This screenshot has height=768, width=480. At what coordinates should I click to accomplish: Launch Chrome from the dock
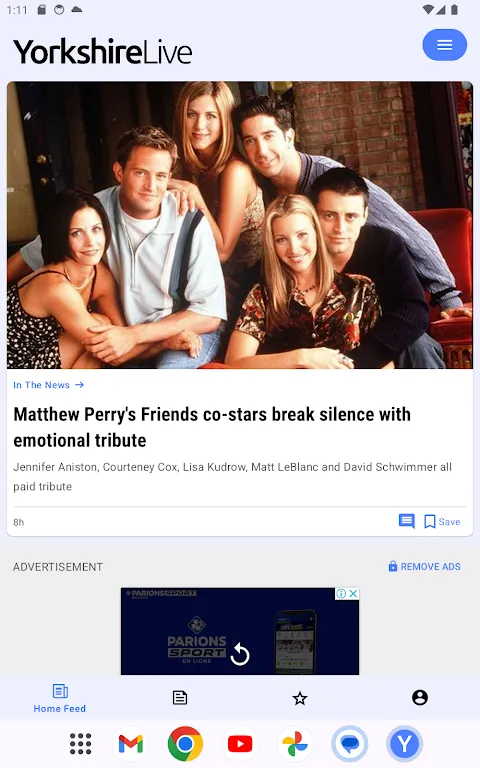coord(185,744)
